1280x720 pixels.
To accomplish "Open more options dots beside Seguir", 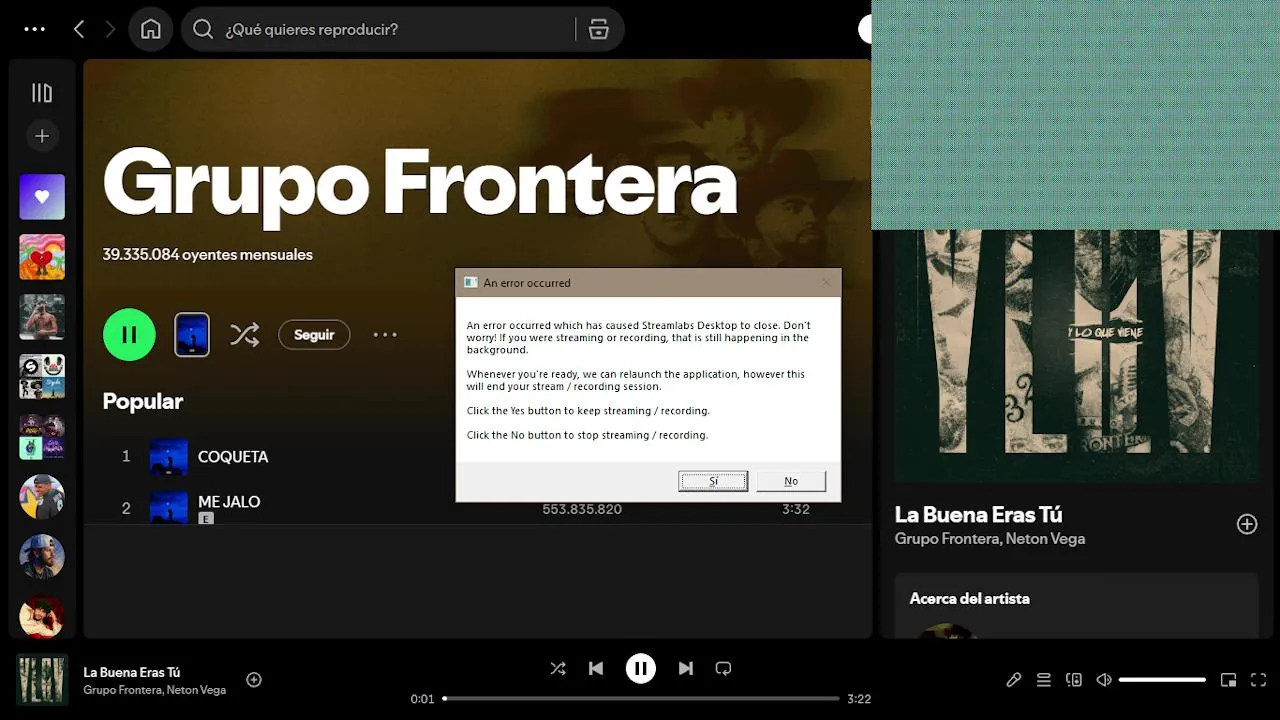I will pyautogui.click(x=385, y=335).
